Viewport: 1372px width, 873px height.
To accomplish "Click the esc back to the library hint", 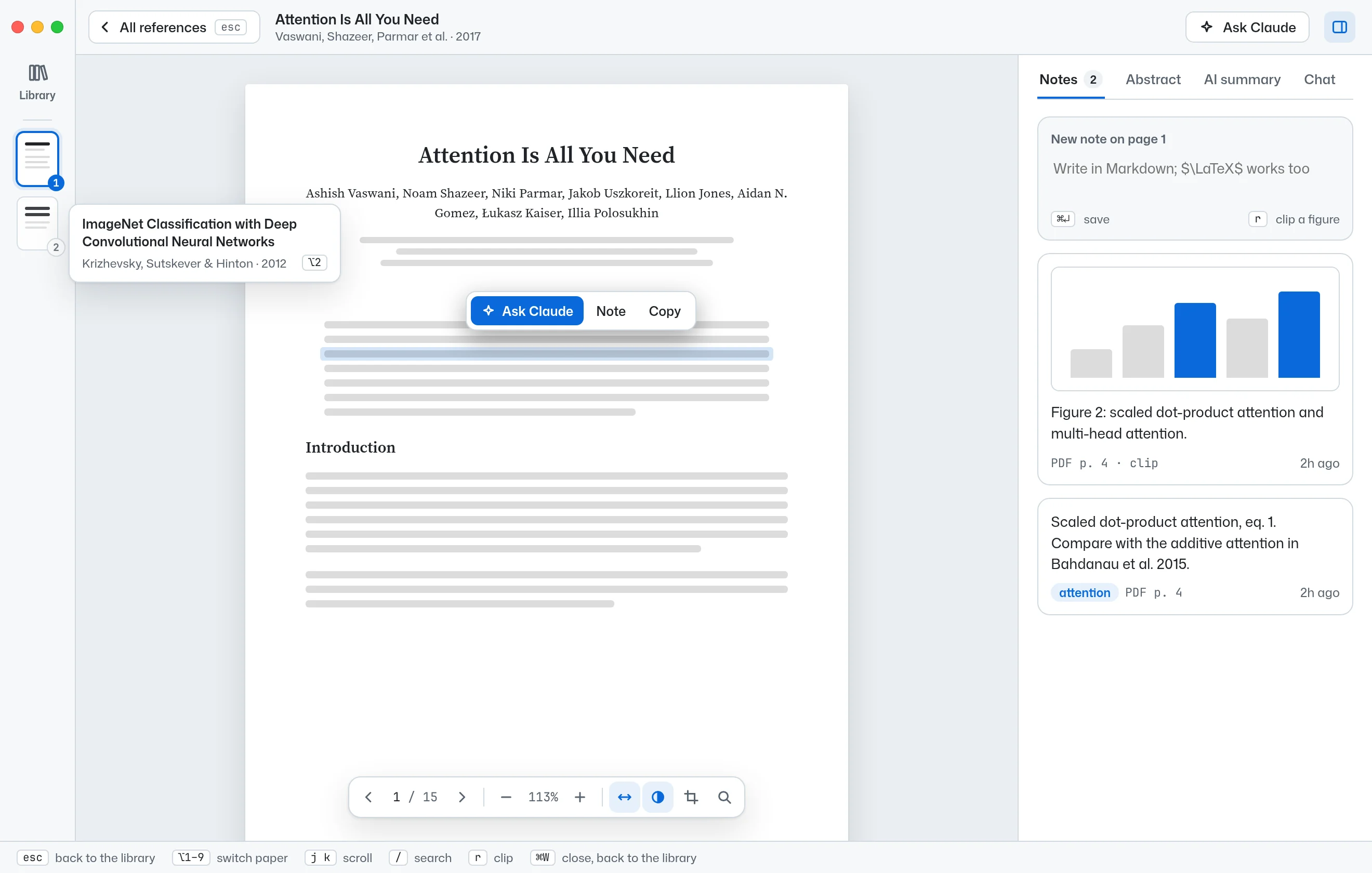I will click(86, 857).
